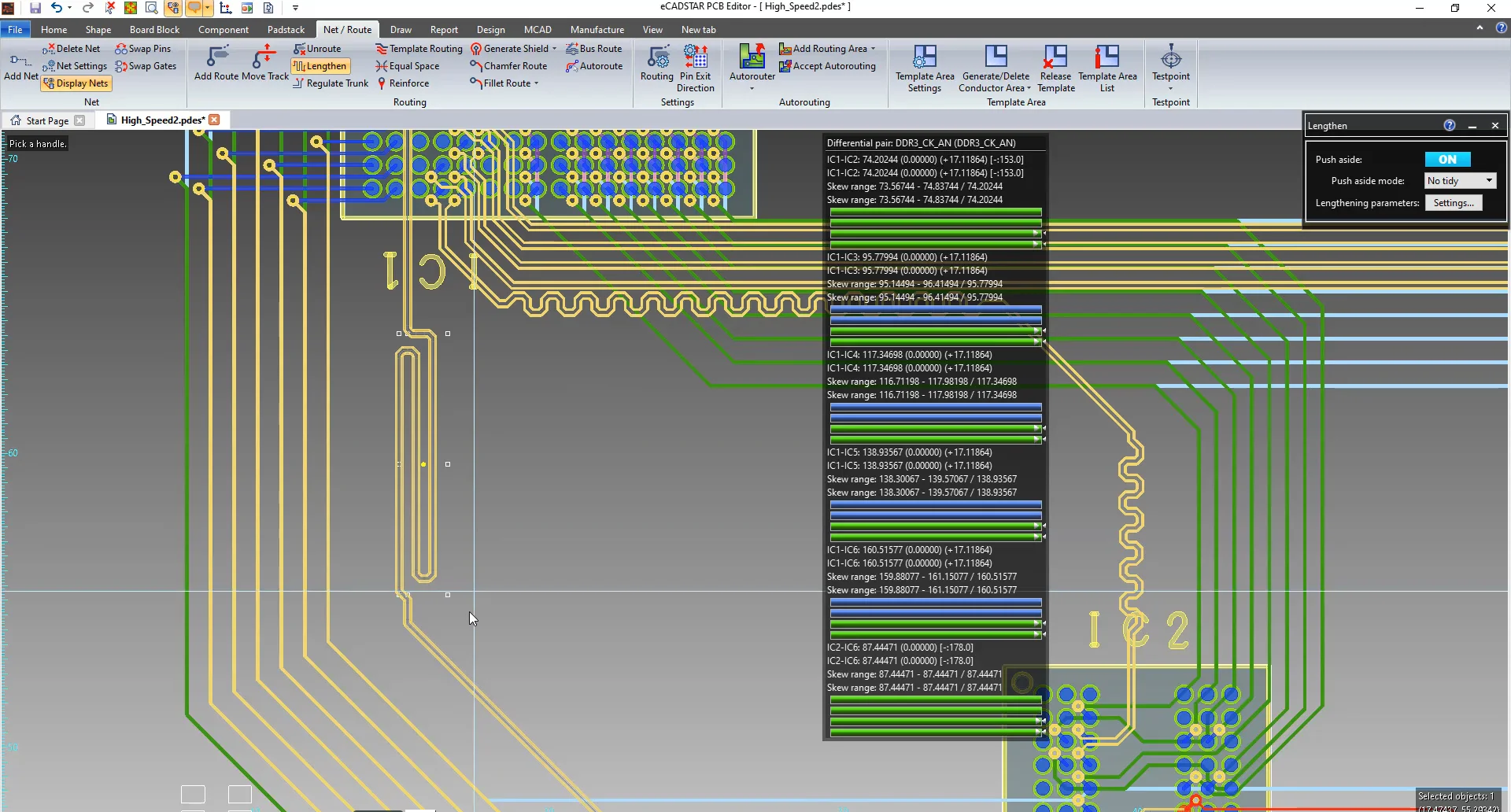Expand the Testpoint dropdown
Viewport: 1511px width, 812px height.
coord(1170,88)
